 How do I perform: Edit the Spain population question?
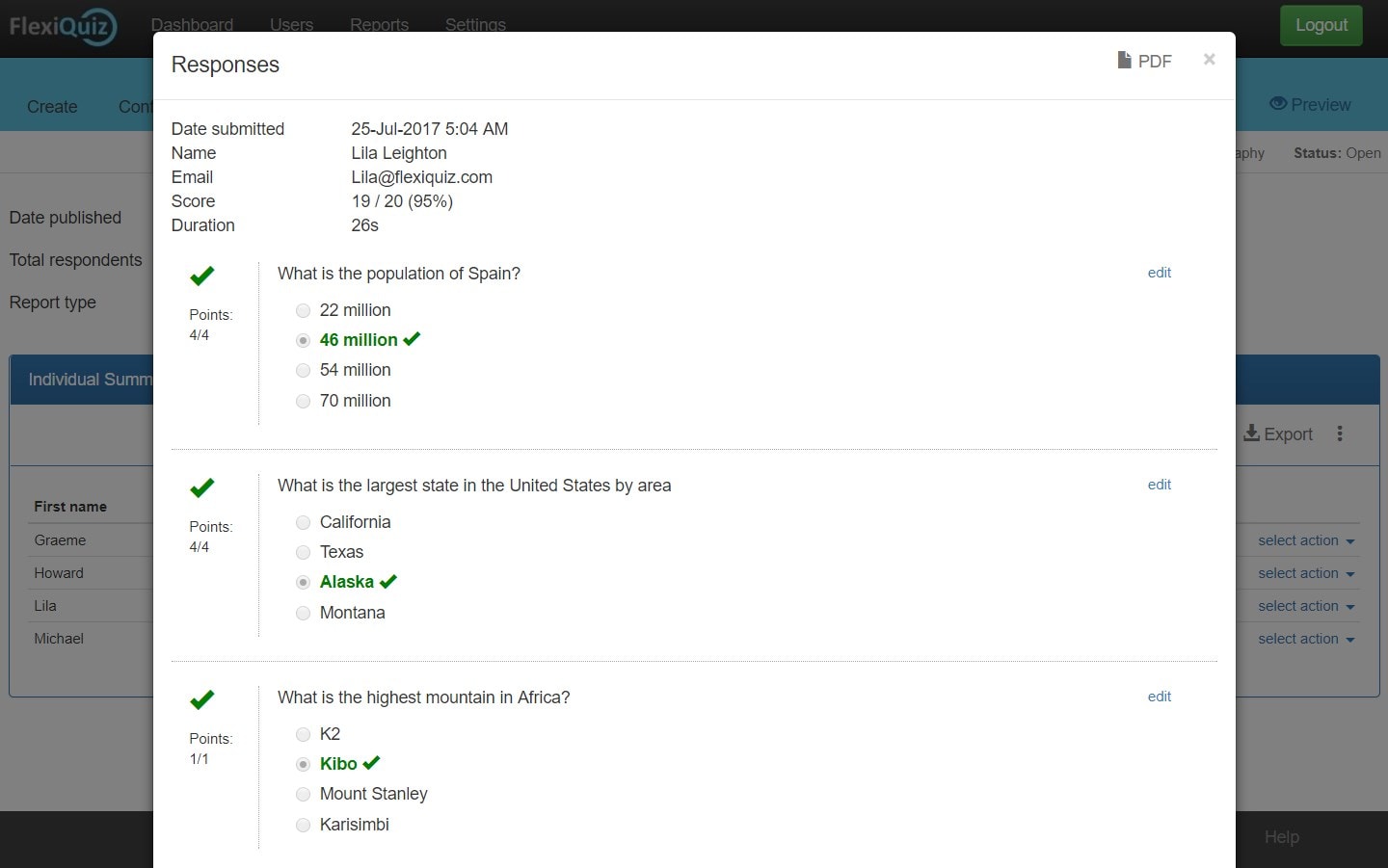coord(1159,273)
